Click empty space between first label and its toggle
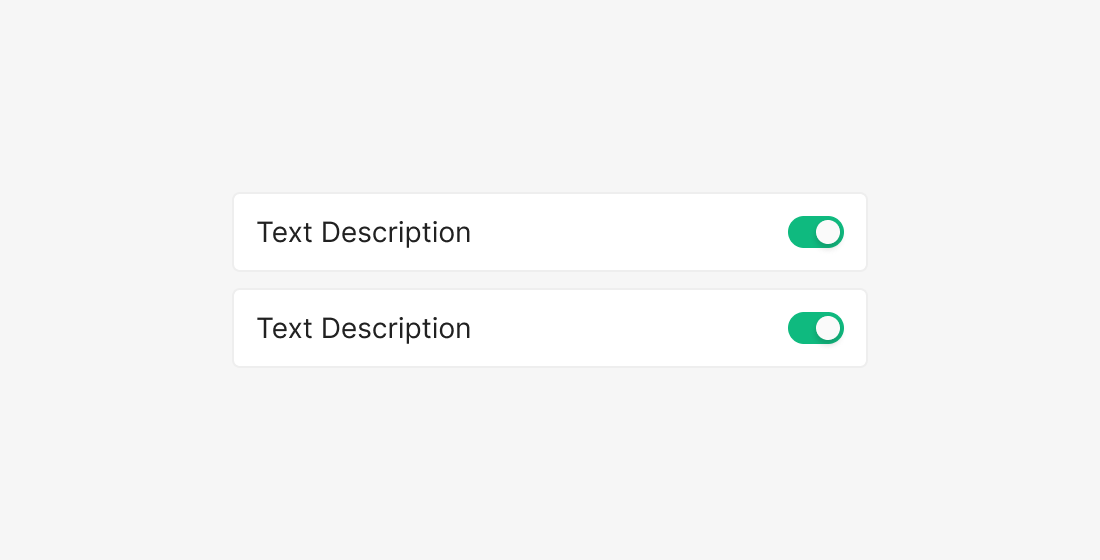 630,232
